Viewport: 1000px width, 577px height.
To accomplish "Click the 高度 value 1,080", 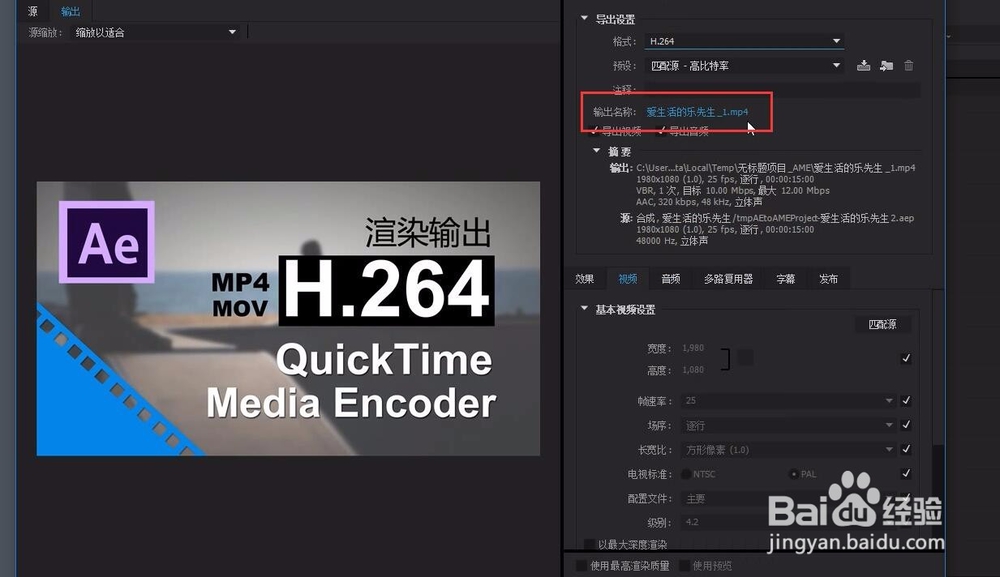I will coord(693,370).
